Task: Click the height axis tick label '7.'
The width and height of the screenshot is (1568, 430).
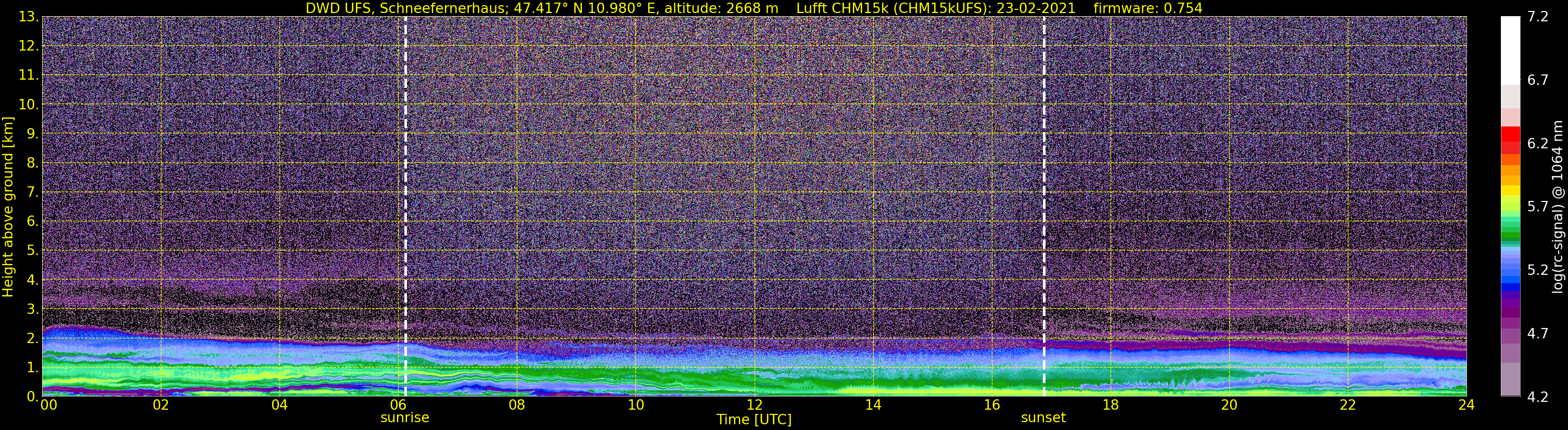Action: tap(33, 192)
